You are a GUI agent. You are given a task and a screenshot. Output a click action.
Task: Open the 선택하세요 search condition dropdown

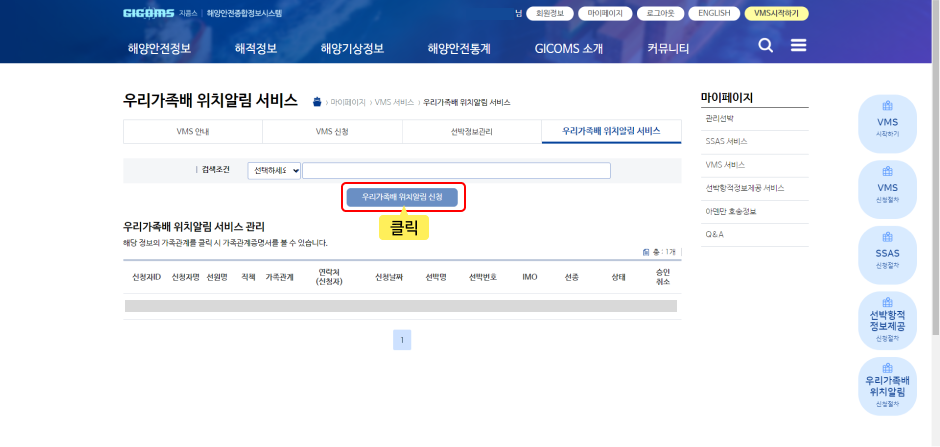click(274, 171)
